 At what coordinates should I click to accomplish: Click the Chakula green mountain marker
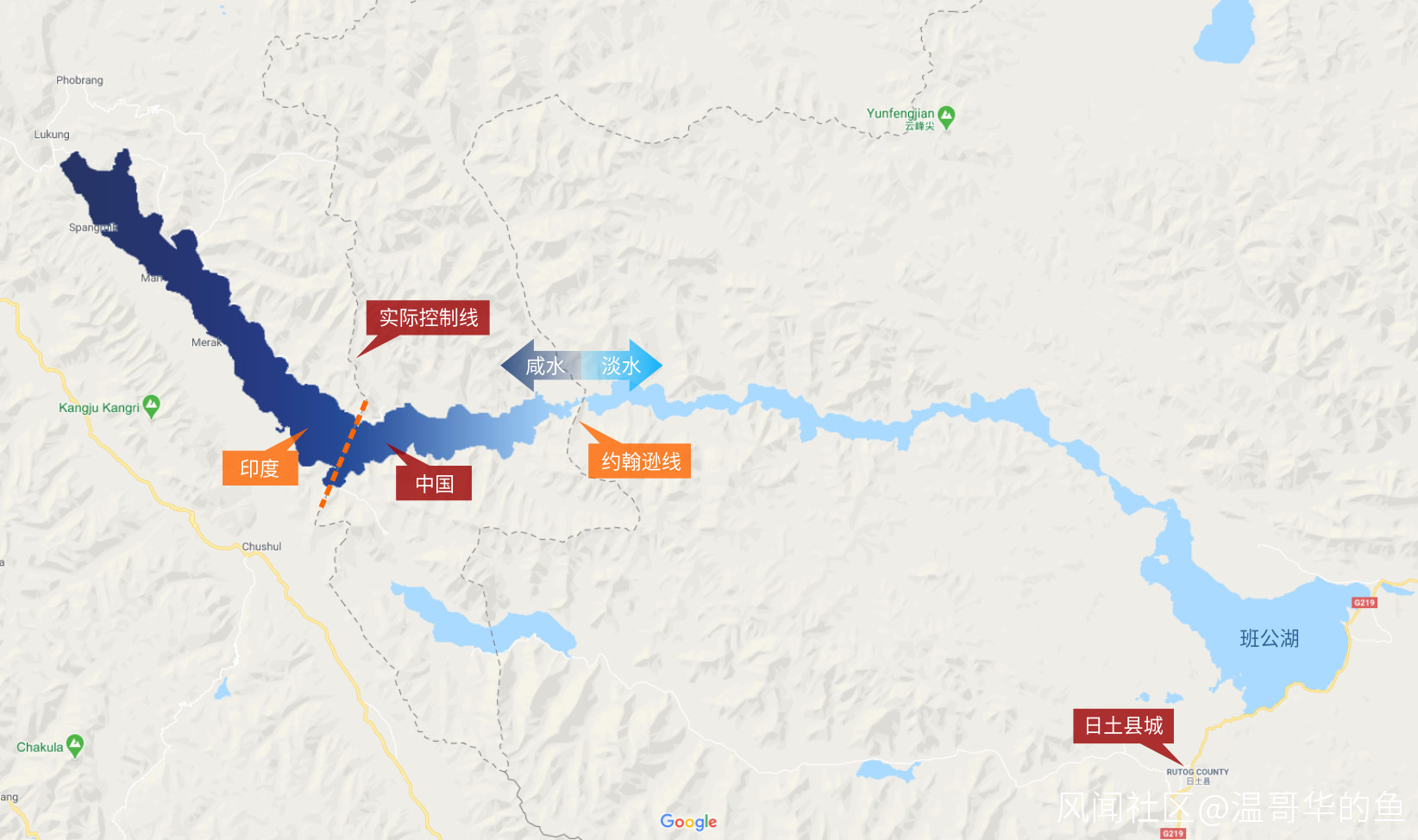point(75,746)
